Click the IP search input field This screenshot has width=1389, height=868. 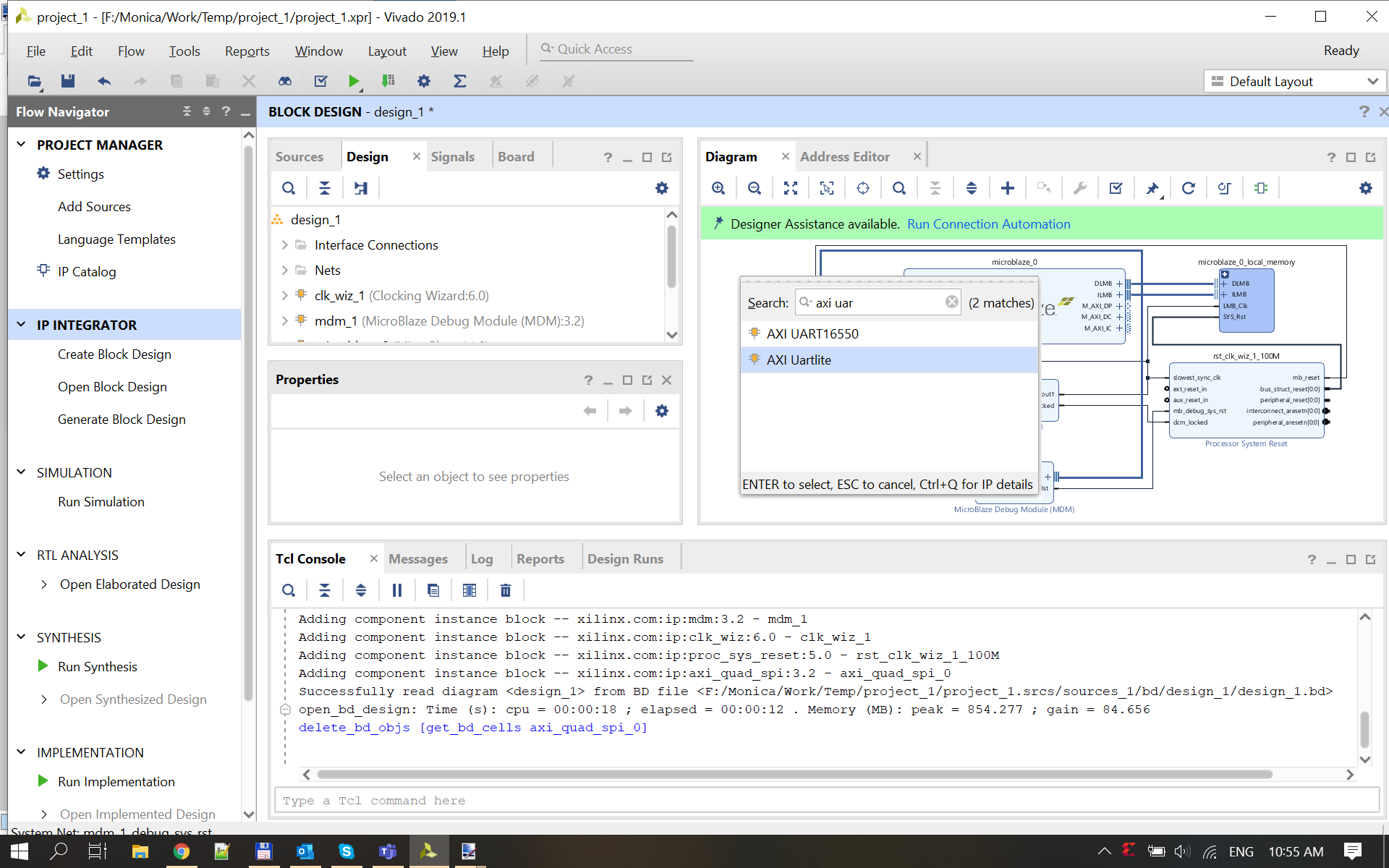click(878, 302)
